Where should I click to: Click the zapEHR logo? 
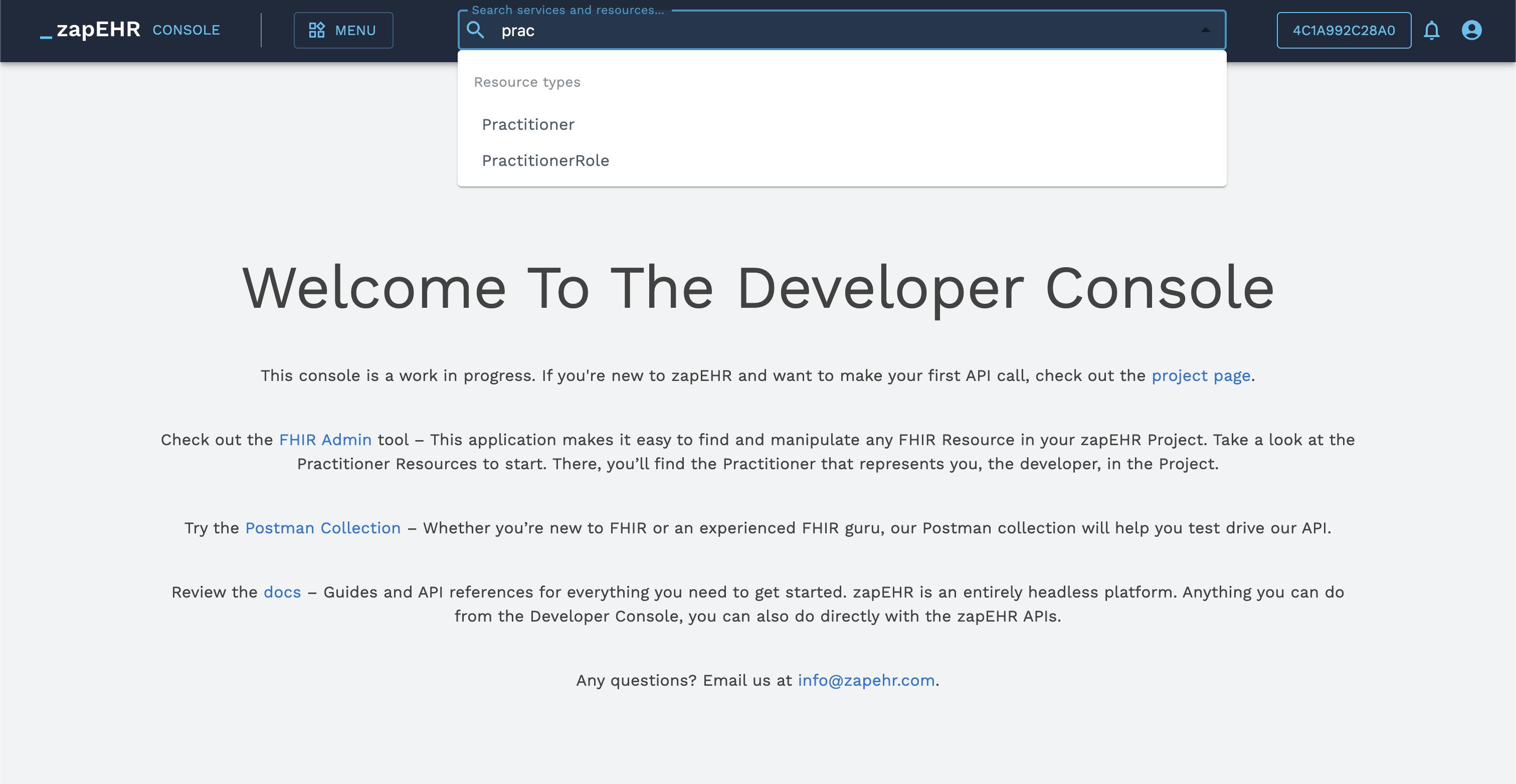click(90, 30)
